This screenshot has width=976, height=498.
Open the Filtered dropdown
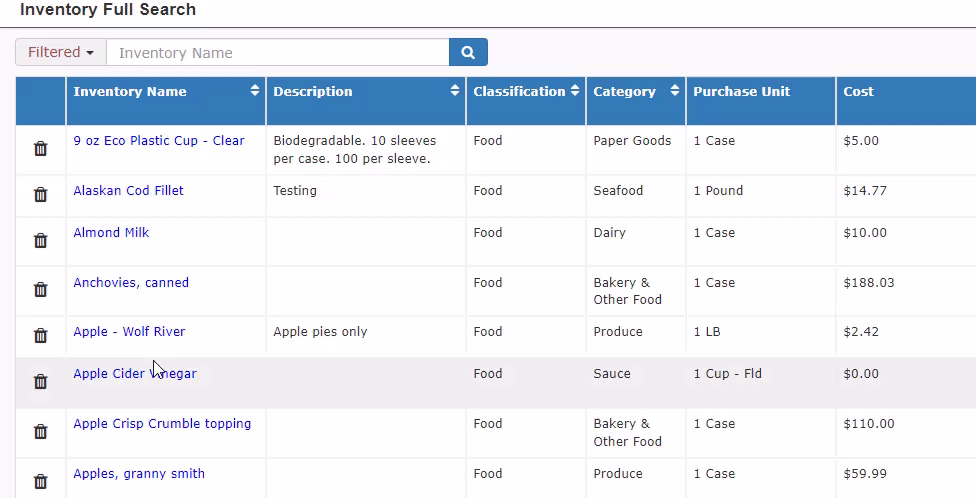[x=61, y=52]
